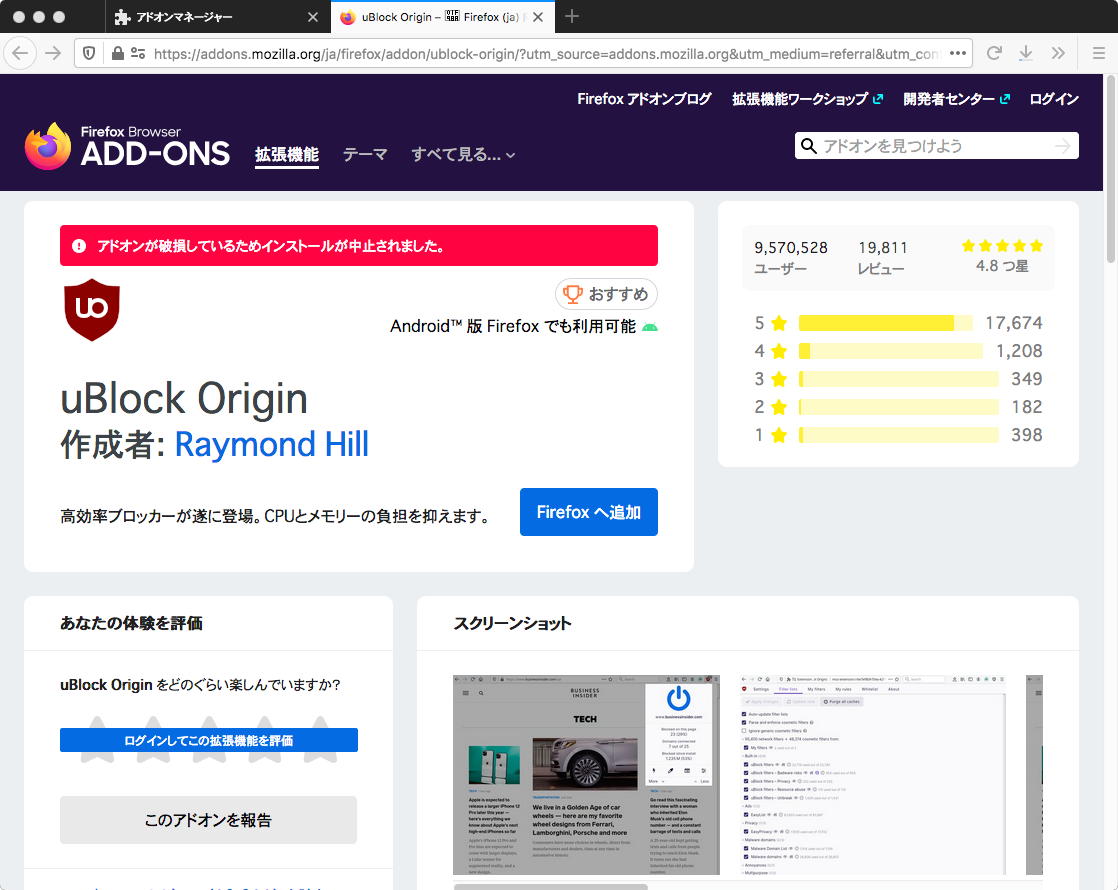The height and width of the screenshot is (890, 1118).
Task: Open the Firefox hamburger menu
Action: (x=1099, y=53)
